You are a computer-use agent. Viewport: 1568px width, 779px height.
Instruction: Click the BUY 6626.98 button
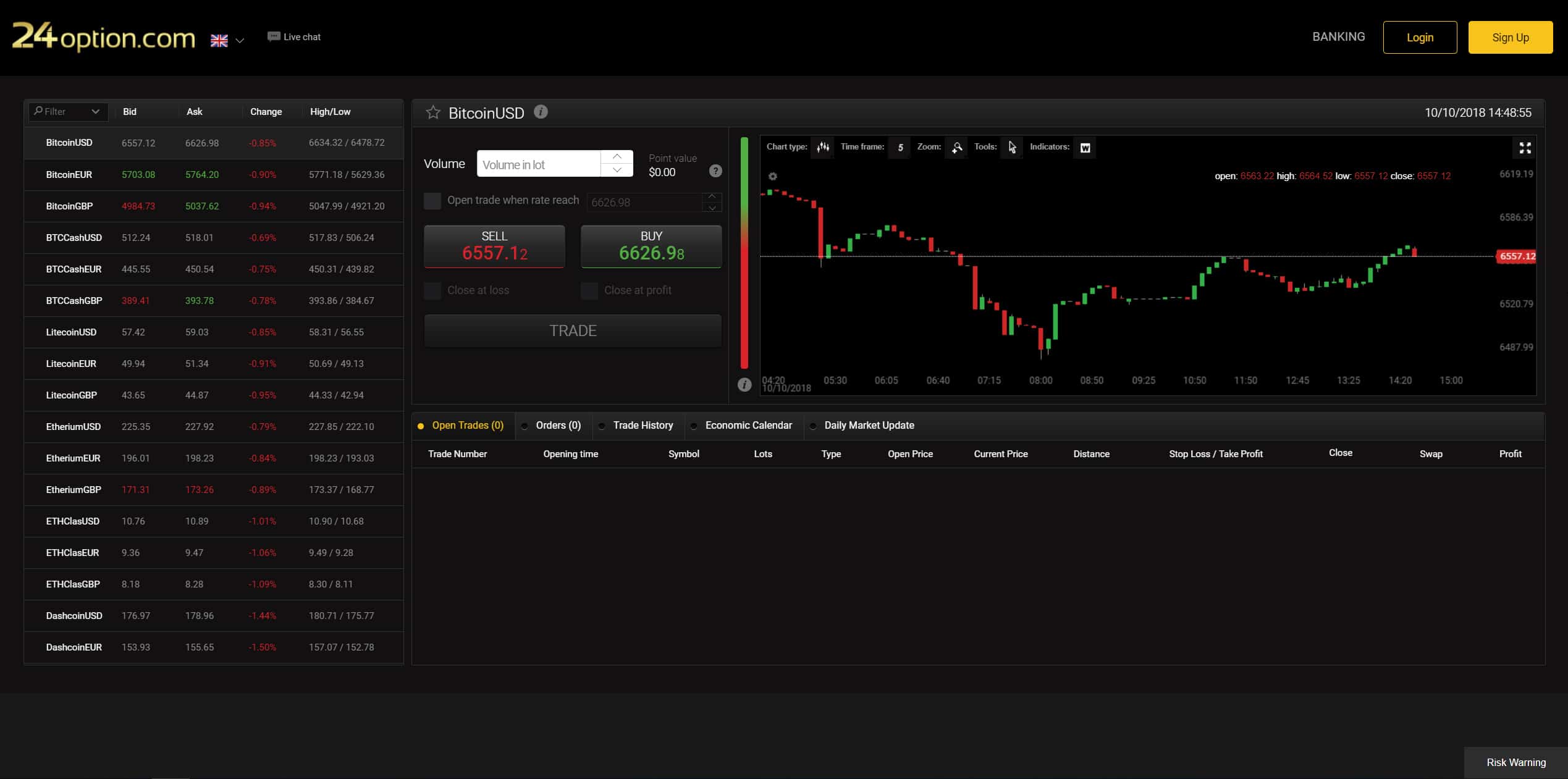651,246
